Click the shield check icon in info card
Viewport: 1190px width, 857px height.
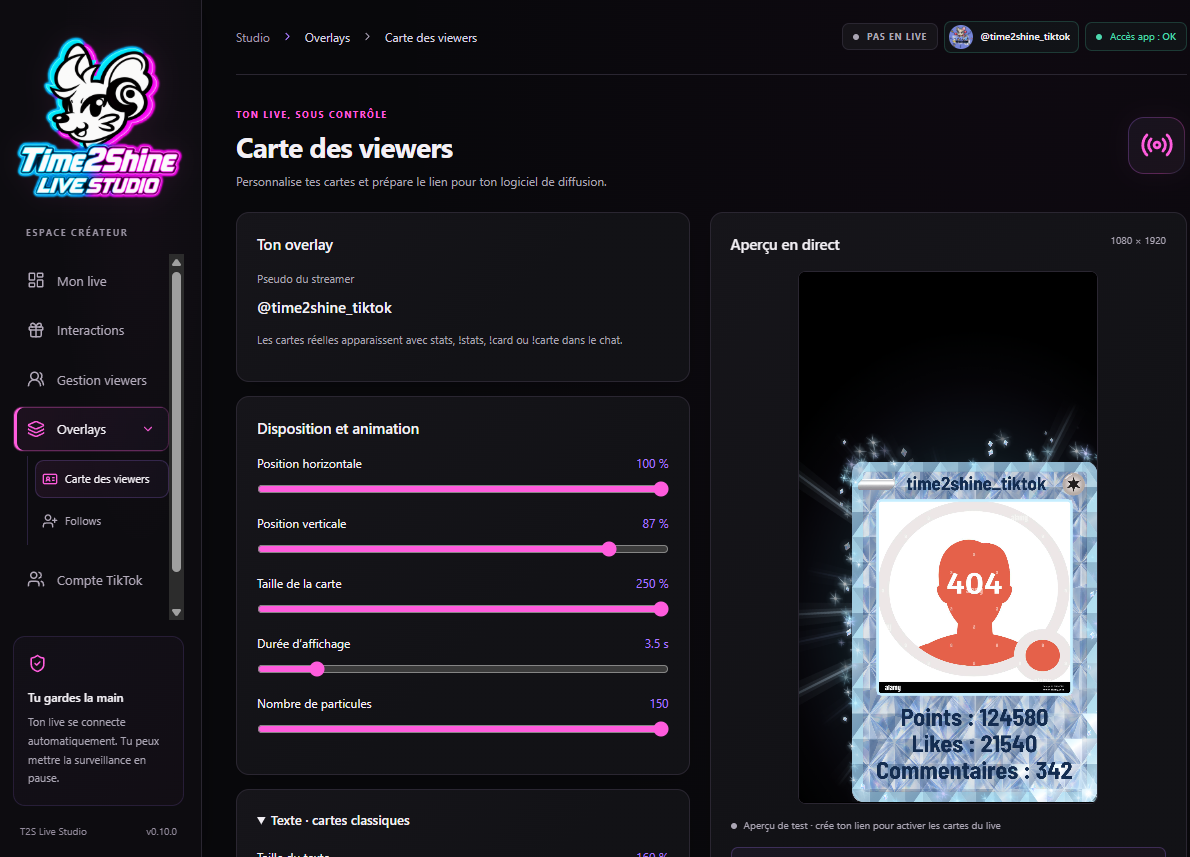tap(37, 663)
